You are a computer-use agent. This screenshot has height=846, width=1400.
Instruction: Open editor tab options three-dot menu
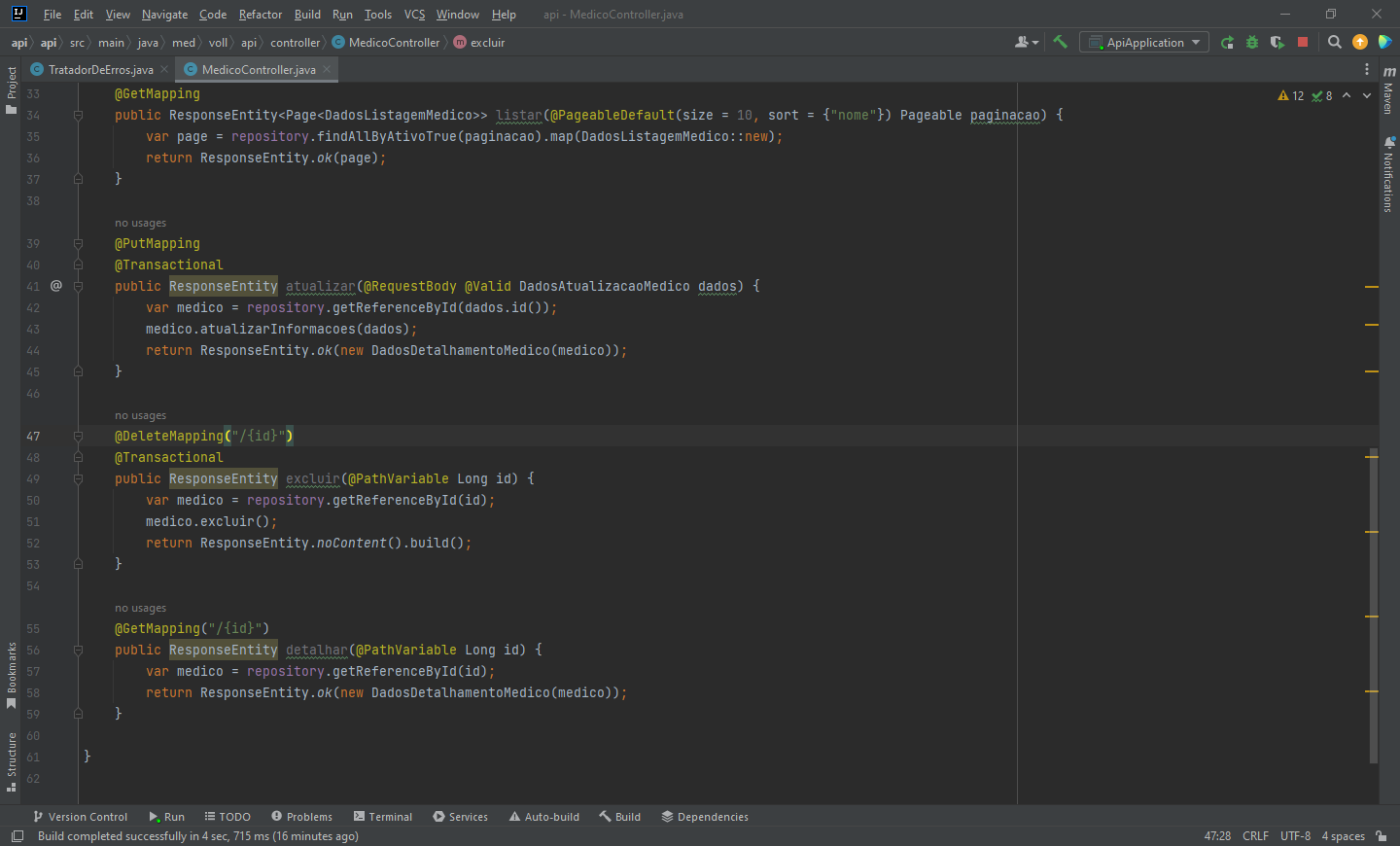click(x=1367, y=69)
